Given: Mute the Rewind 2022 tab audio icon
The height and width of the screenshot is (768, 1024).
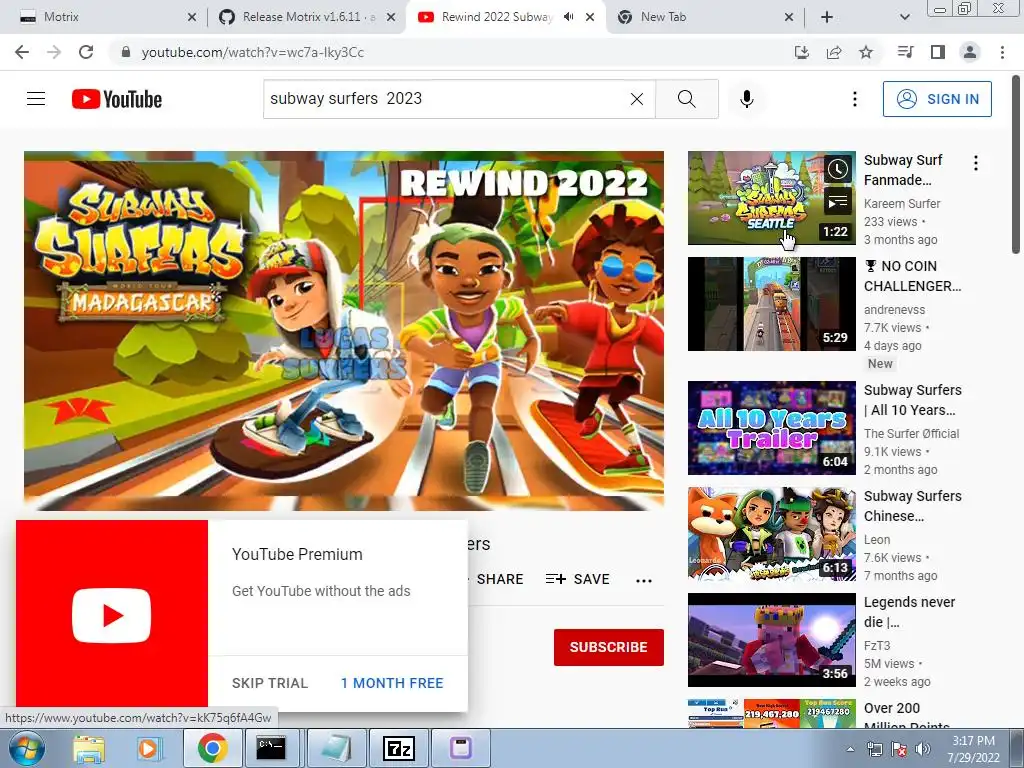Looking at the screenshot, I should (x=569, y=17).
